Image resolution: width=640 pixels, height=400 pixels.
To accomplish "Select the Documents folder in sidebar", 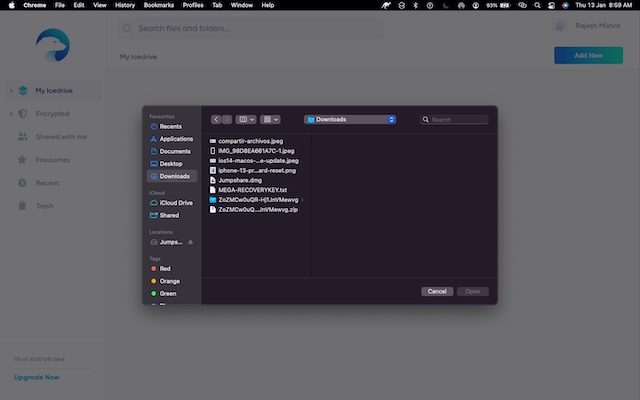I will pyautogui.click(x=175, y=151).
